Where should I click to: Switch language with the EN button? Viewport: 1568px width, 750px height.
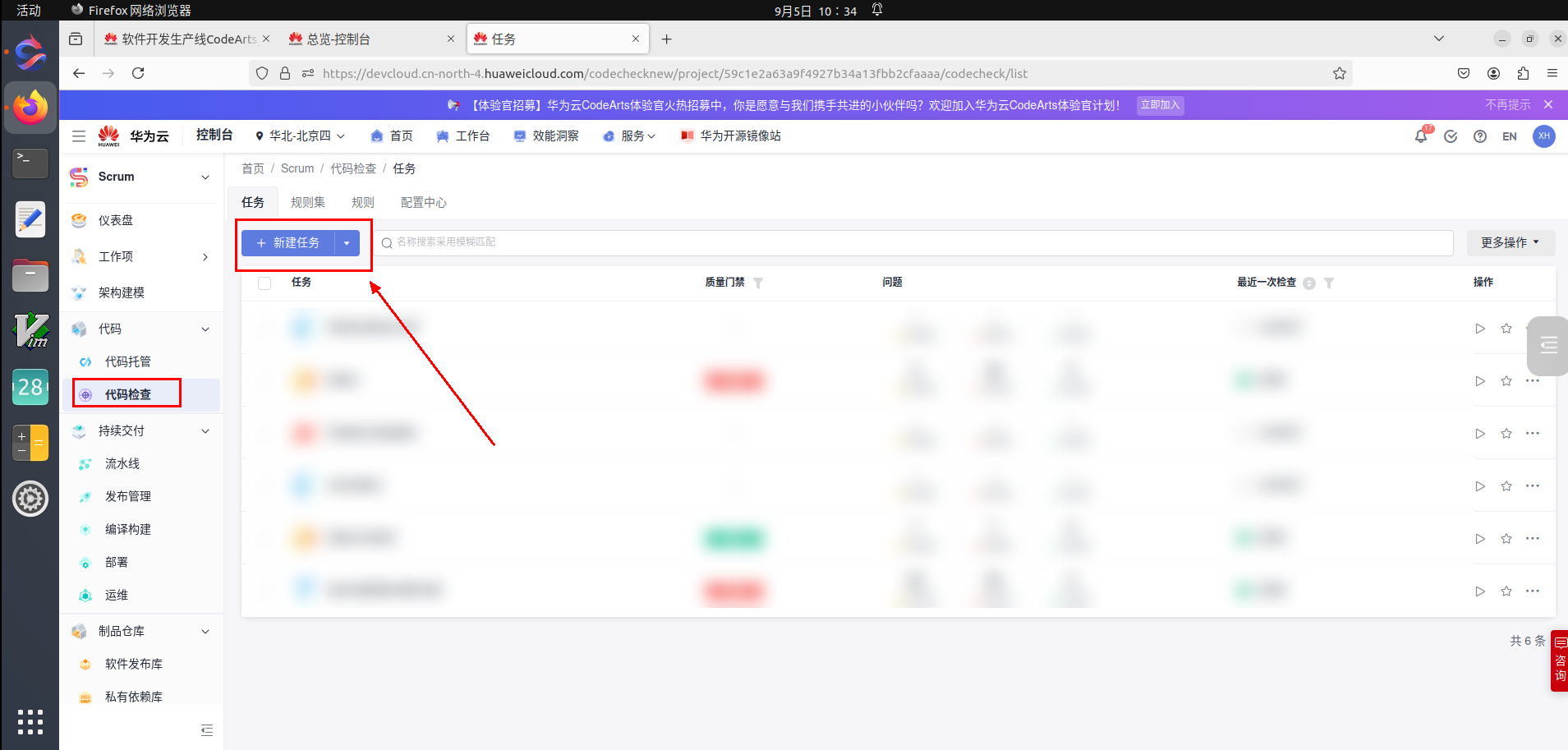click(1510, 136)
